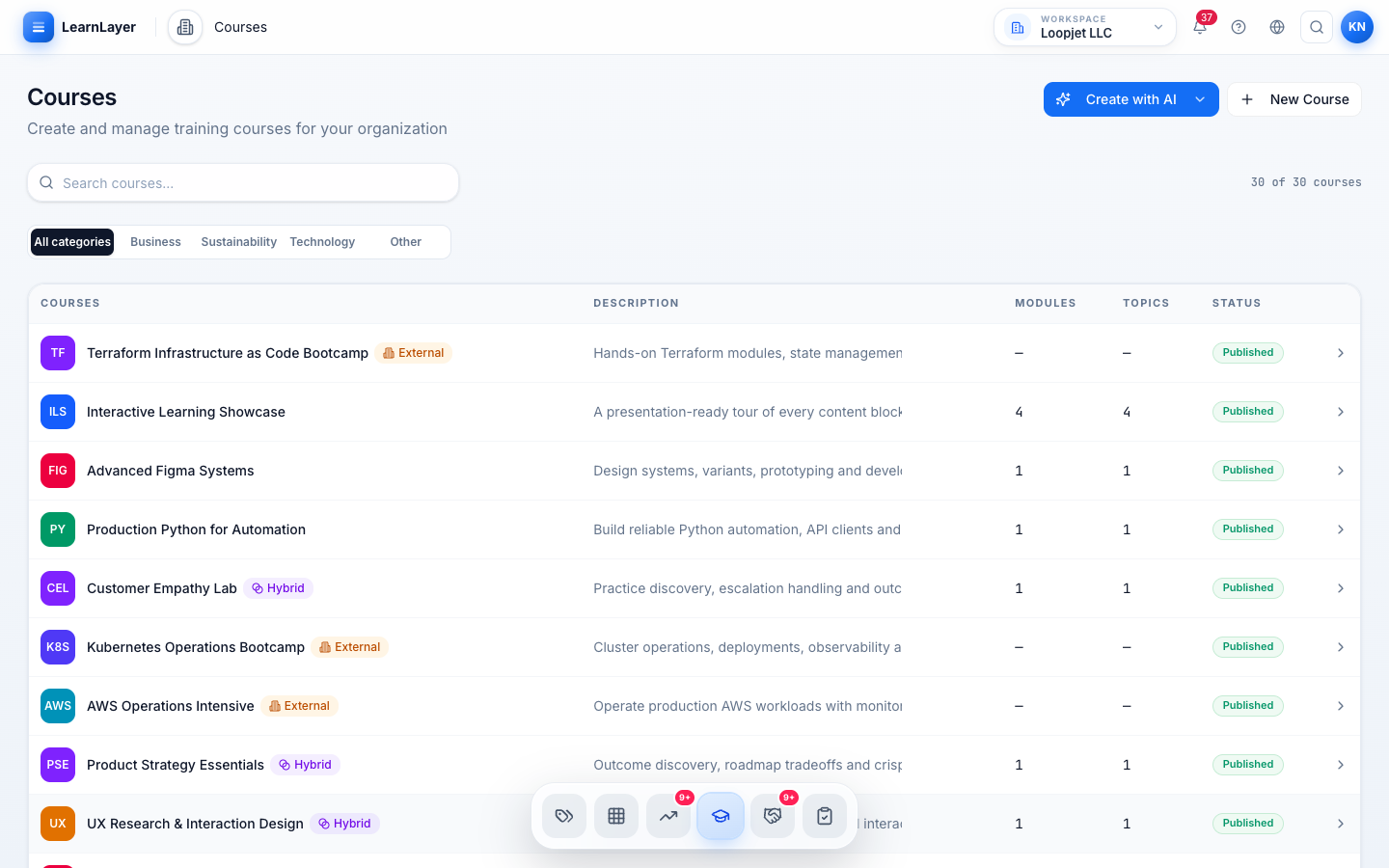Open the organization building icon in header
1389x868 pixels.
(x=185, y=27)
